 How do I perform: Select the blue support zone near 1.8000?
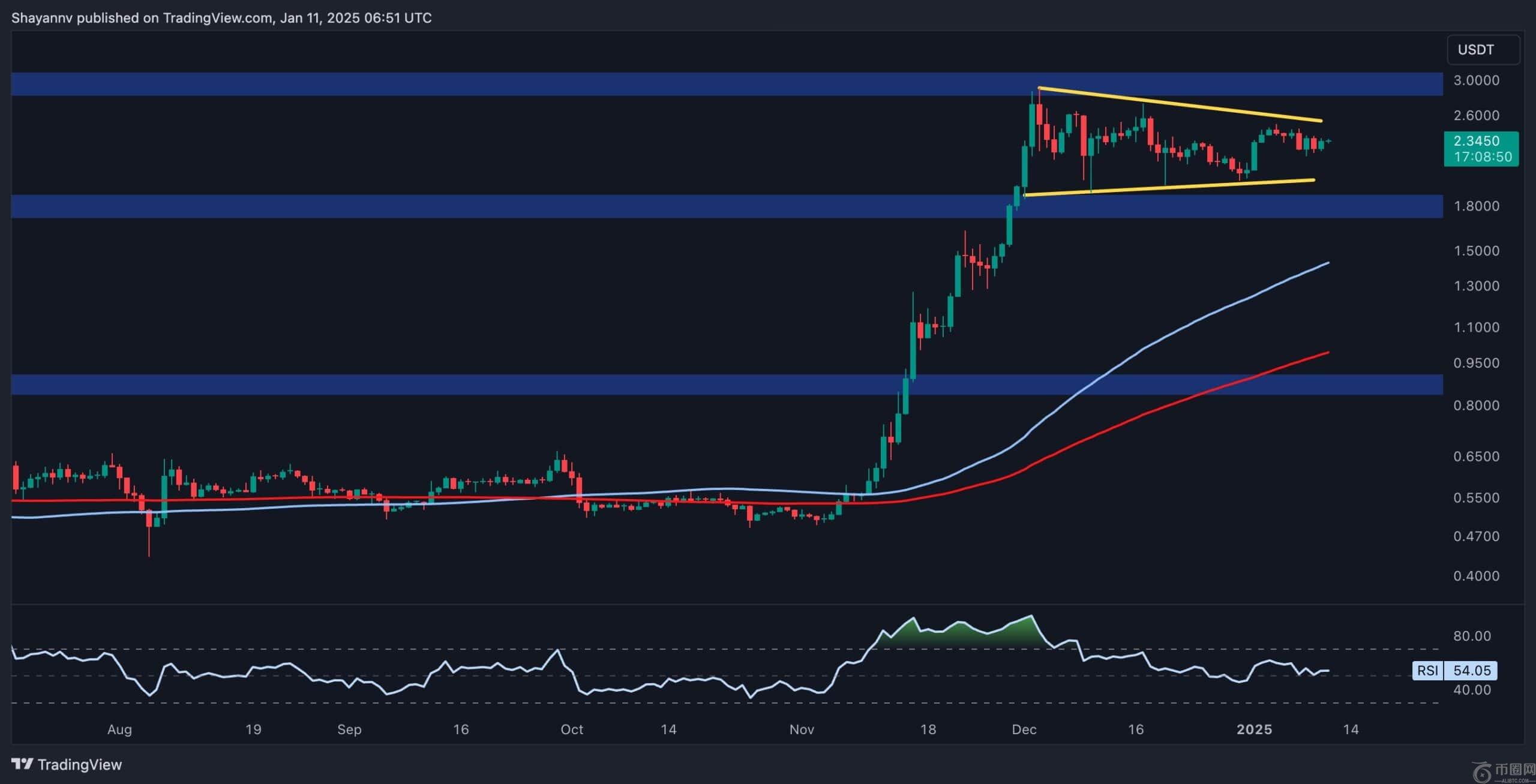tap(727, 206)
